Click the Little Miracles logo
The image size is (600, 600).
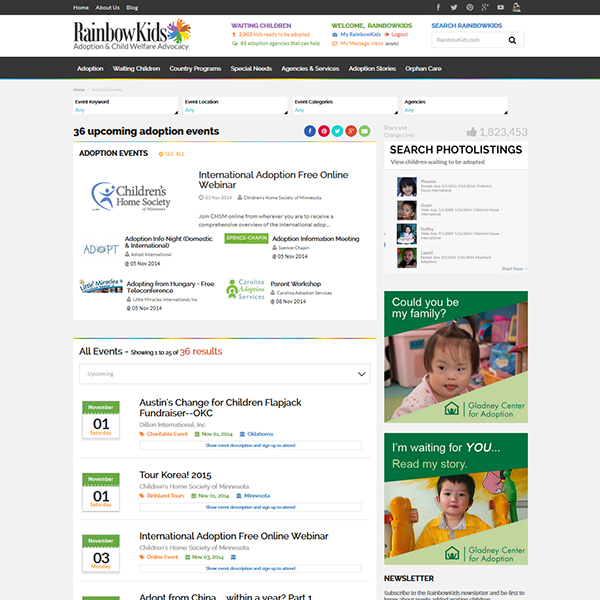101,286
